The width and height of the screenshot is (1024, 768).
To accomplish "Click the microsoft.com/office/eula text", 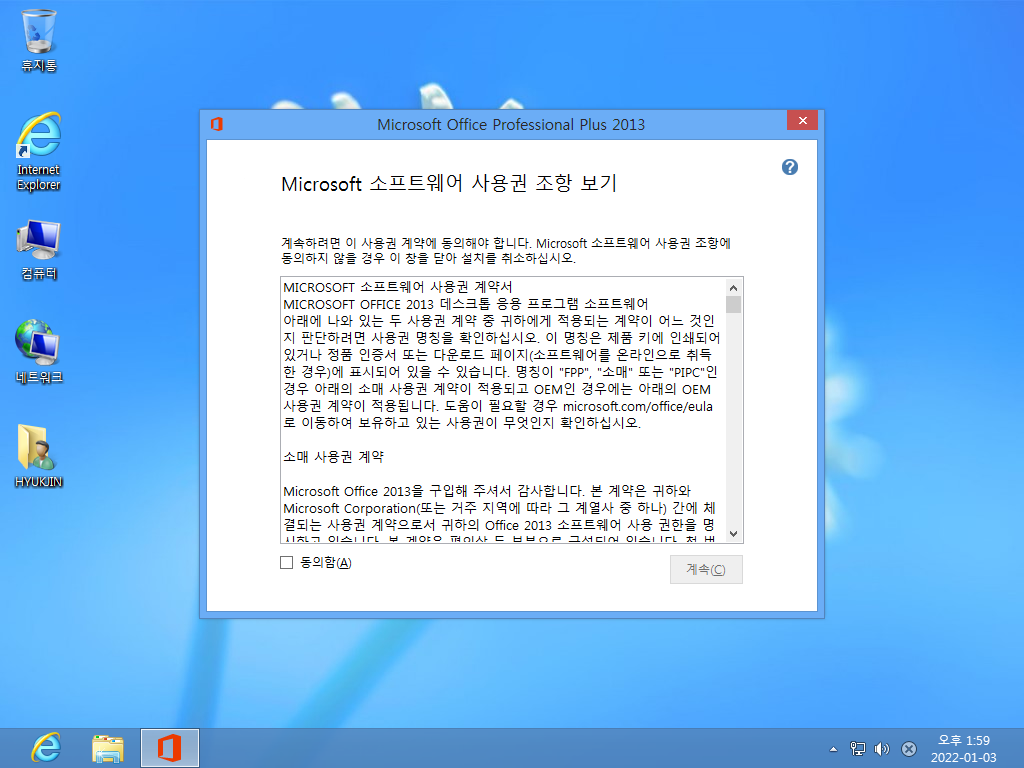I will (638, 406).
